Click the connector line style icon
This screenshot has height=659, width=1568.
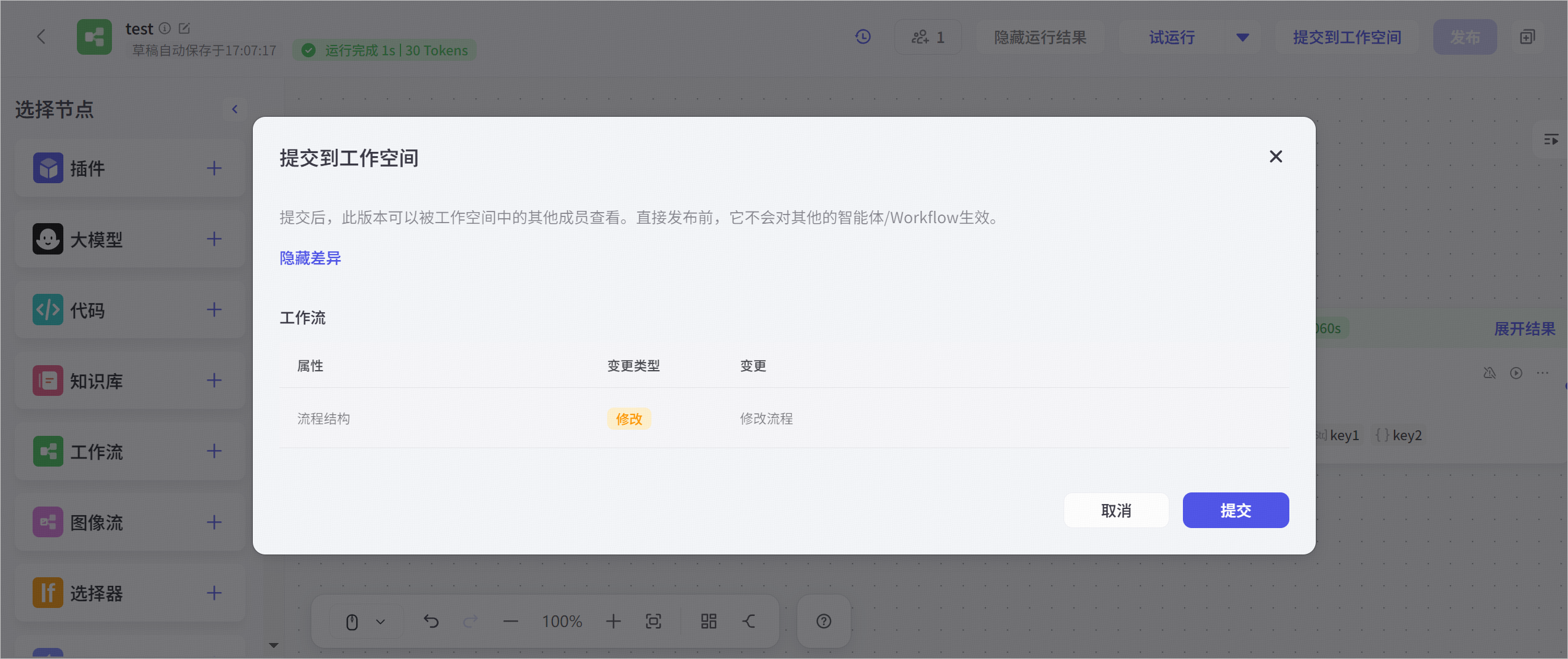click(x=749, y=622)
